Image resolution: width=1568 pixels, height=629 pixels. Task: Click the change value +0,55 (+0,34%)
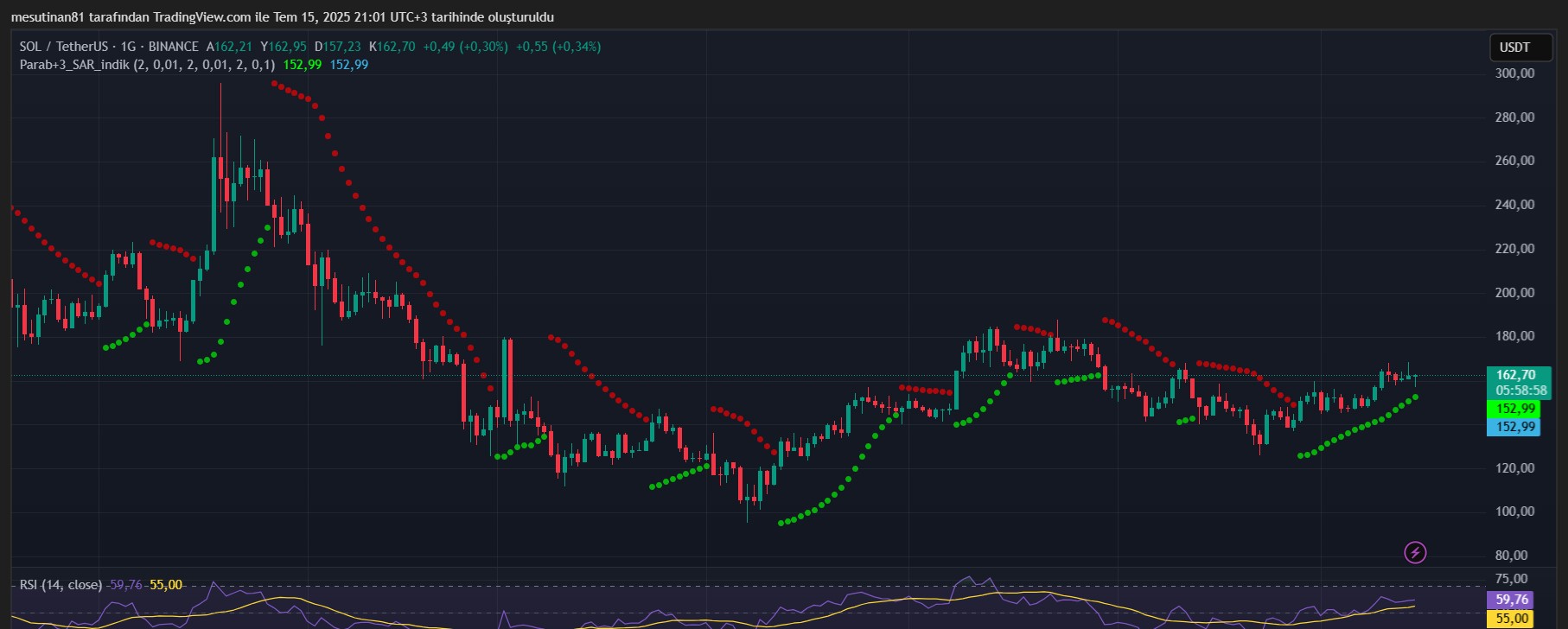point(558,47)
